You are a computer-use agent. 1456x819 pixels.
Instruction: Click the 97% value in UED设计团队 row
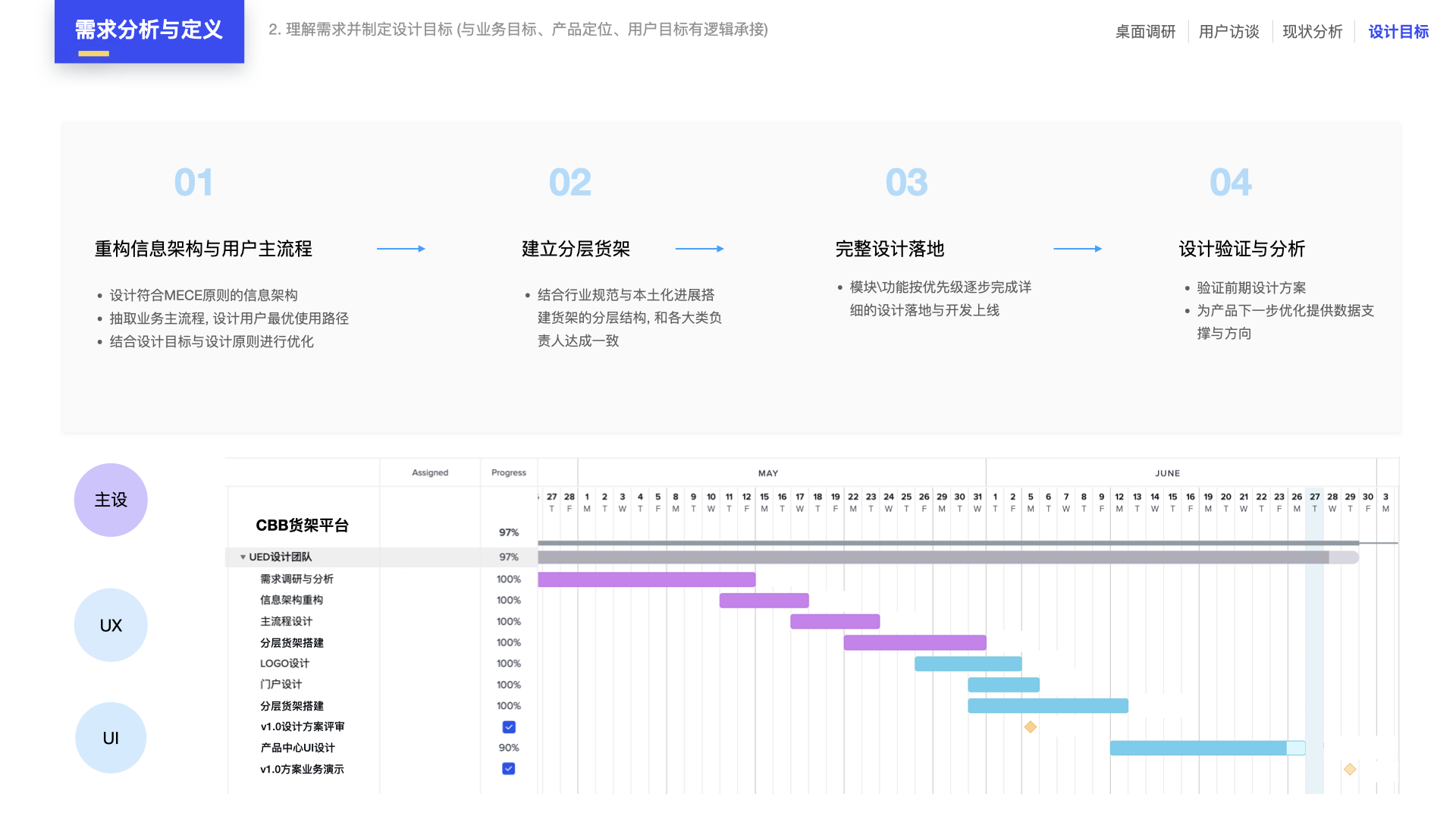(x=509, y=557)
